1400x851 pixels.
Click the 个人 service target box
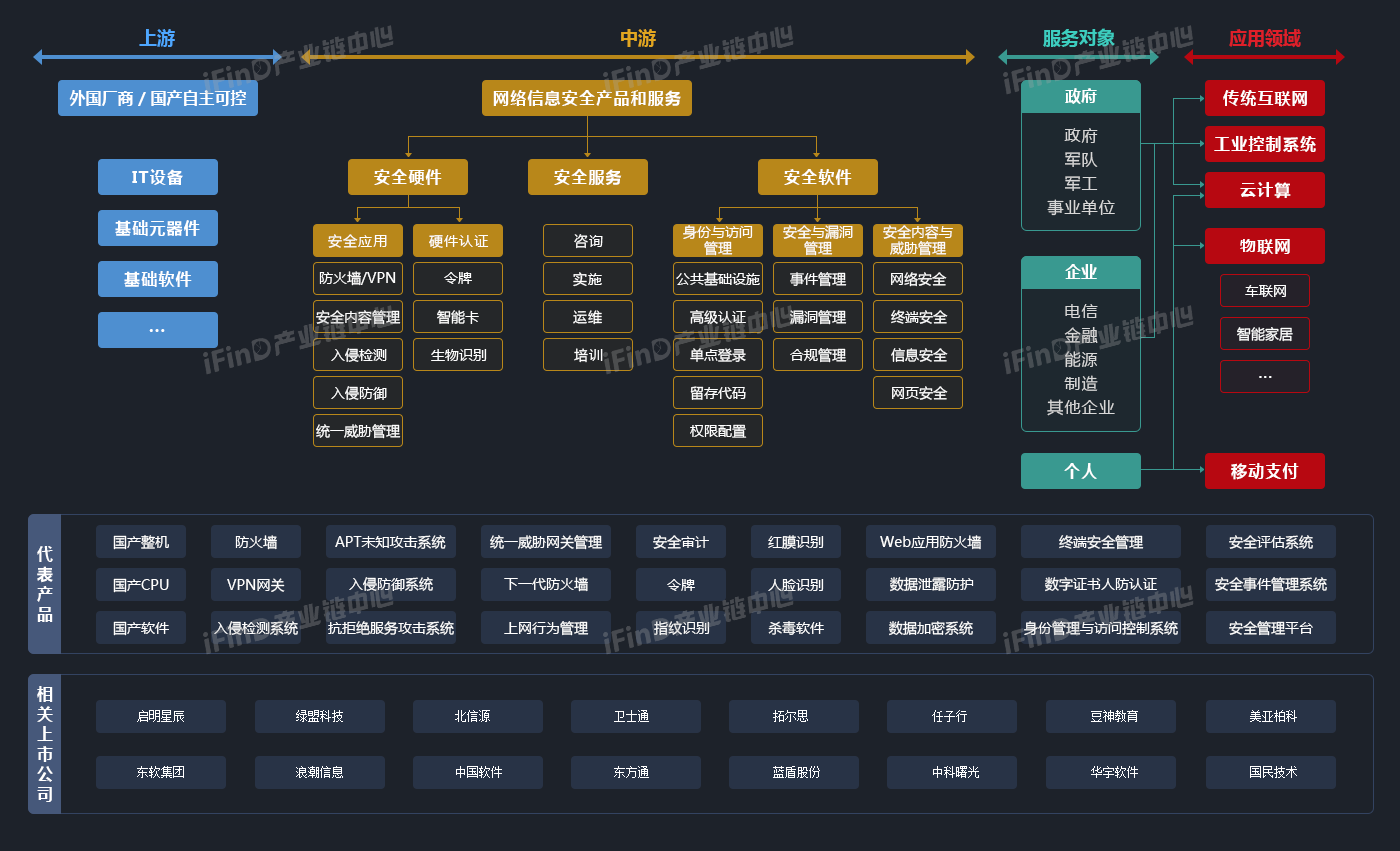coord(1080,470)
